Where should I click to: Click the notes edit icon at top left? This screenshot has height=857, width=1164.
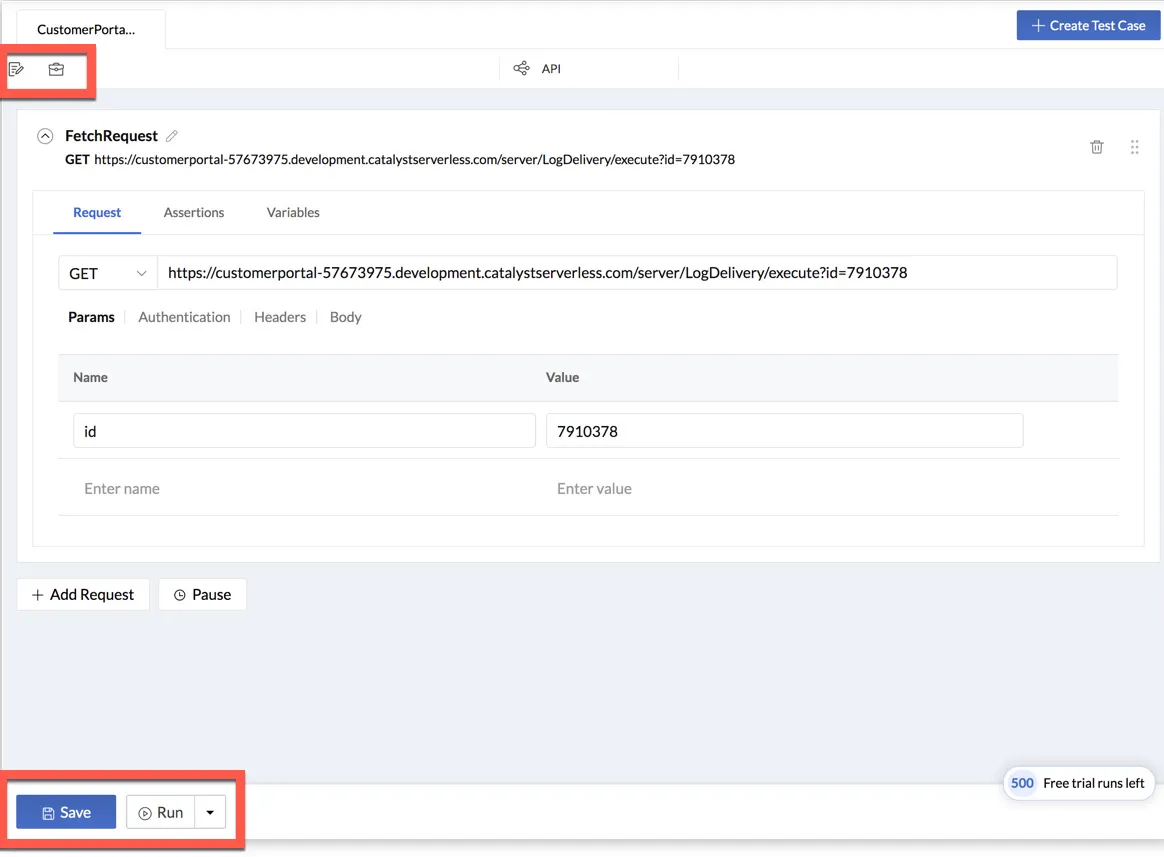16,69
